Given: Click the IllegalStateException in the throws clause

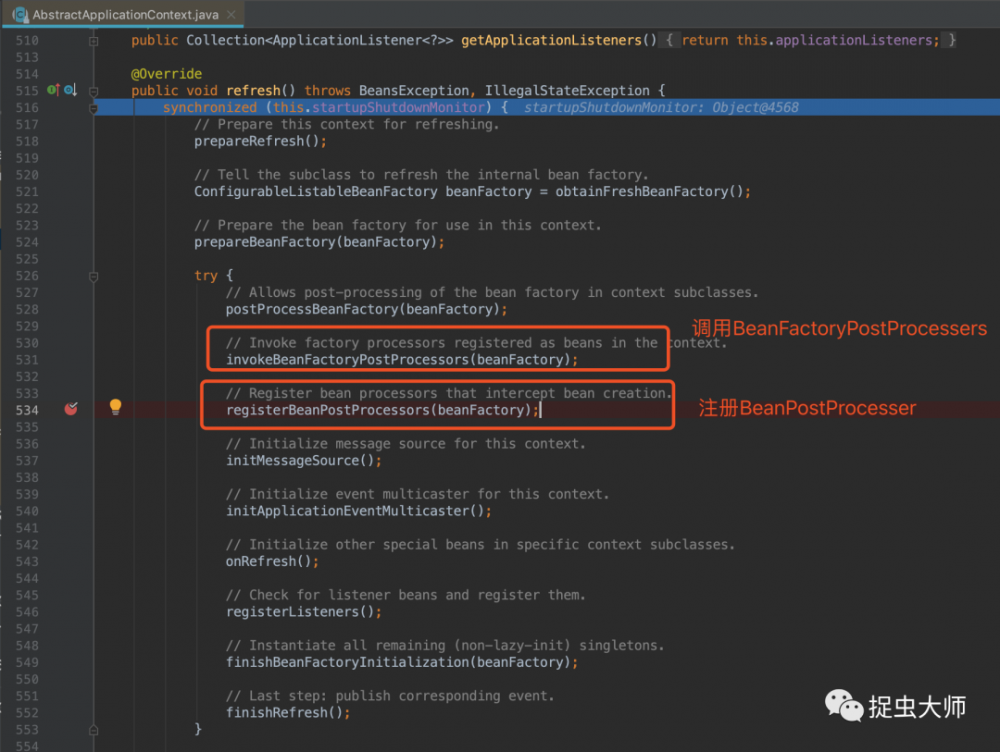Looking at the screenshot, I should tap(567, 90).
